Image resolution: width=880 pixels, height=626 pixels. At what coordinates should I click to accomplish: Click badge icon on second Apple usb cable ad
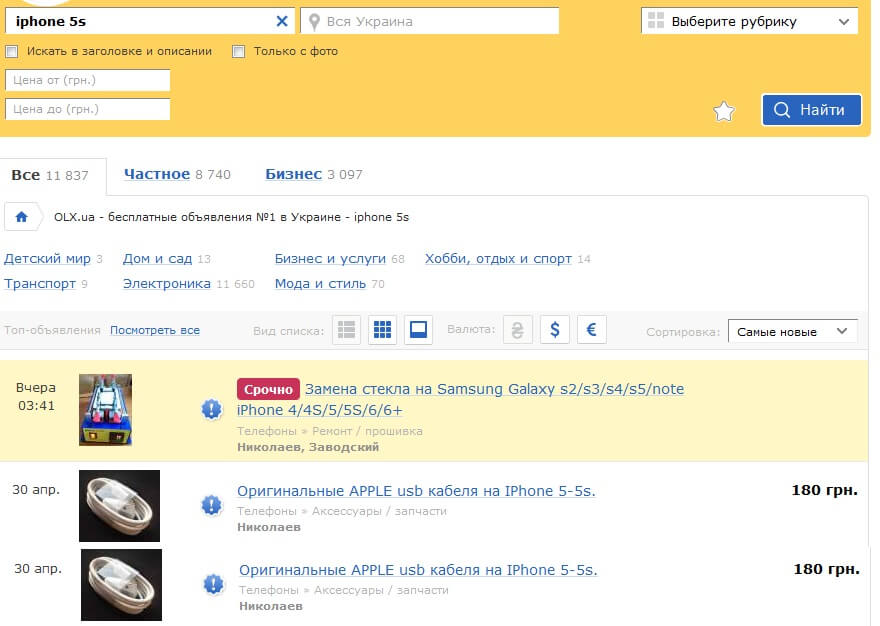pos(213,584)
